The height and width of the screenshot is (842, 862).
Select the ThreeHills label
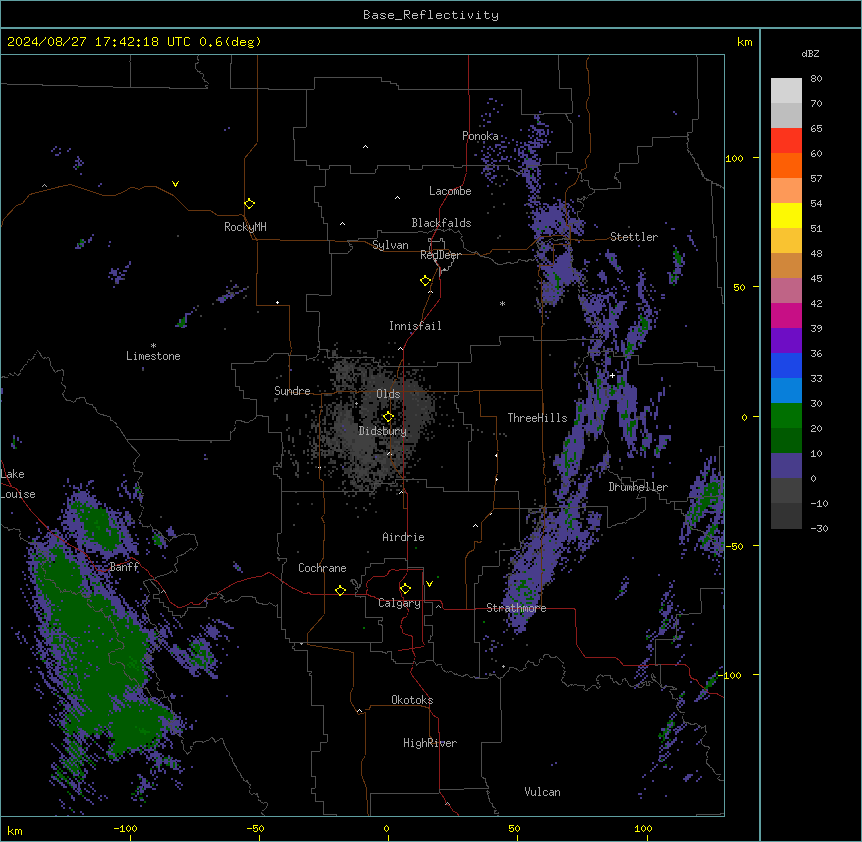[537, 418]
